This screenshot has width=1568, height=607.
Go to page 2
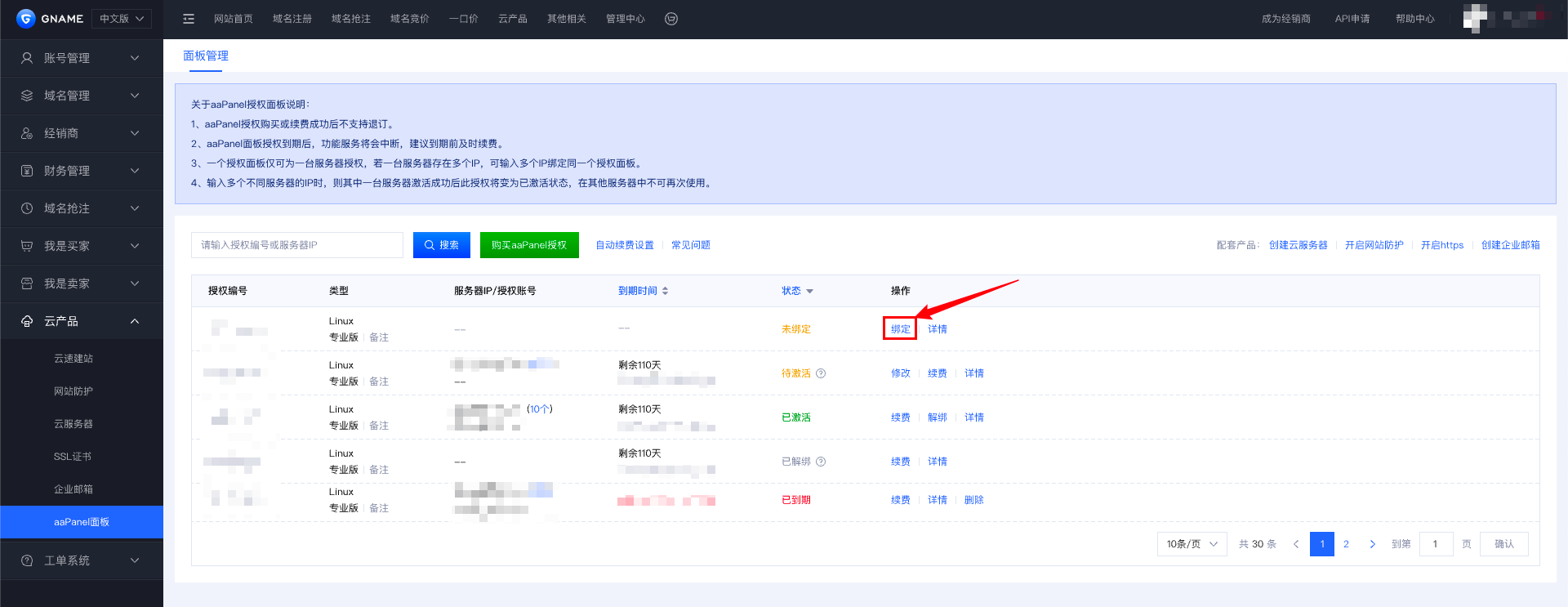coord(1346,544)
